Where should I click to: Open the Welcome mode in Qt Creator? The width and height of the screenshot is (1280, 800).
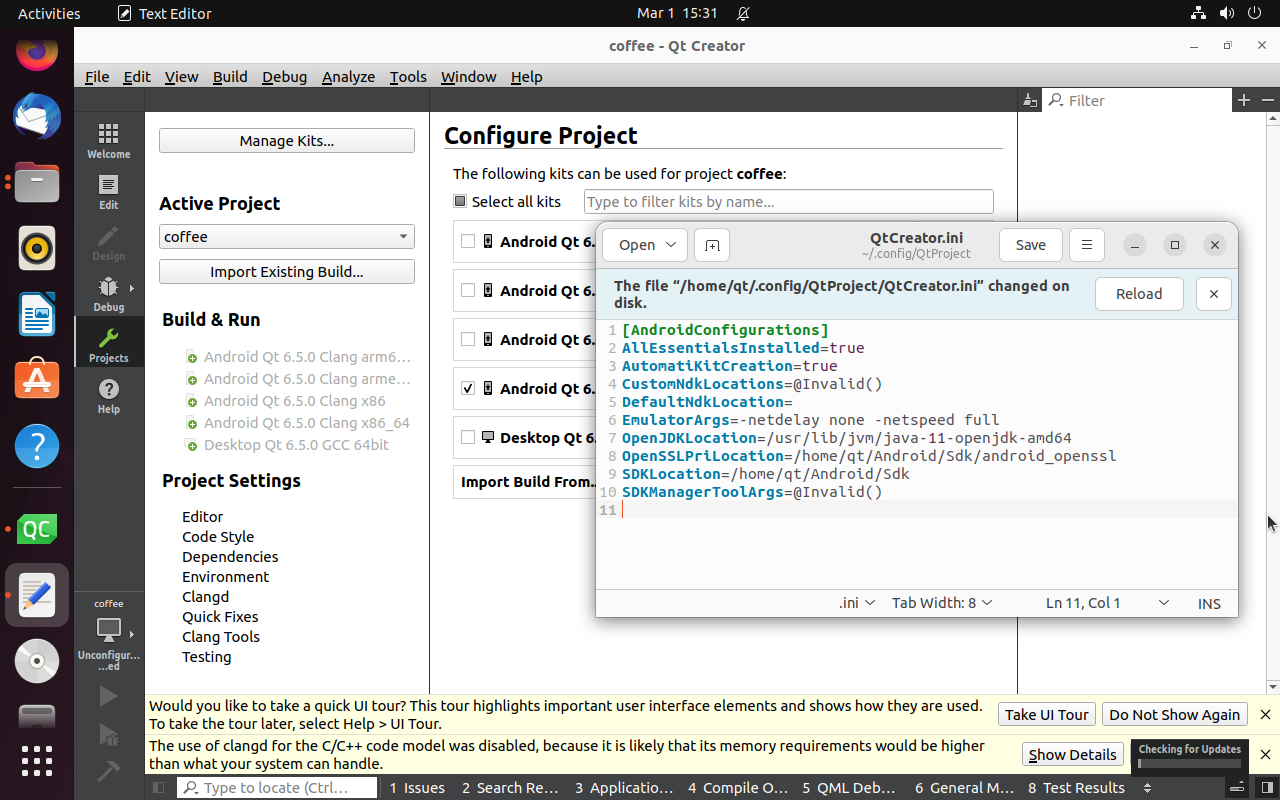point(109,140)
